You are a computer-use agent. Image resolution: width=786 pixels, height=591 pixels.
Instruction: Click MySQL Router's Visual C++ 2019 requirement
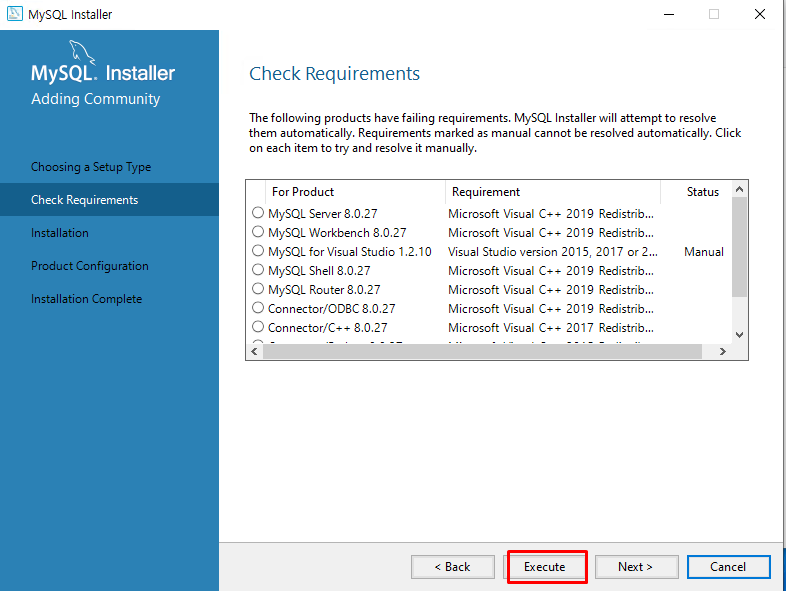click(551, 290)
